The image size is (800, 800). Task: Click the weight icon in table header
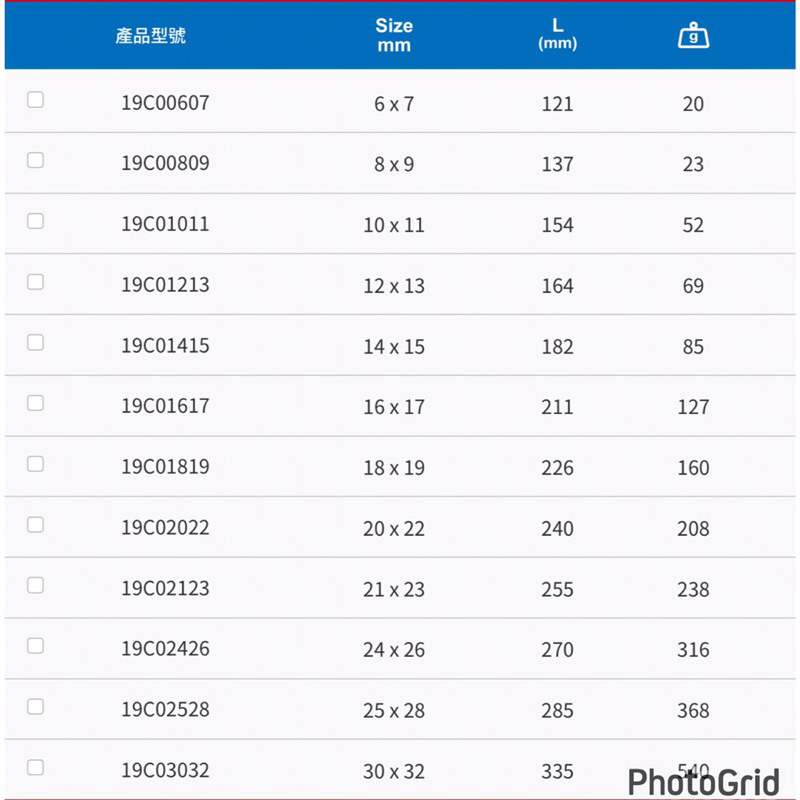693,36
